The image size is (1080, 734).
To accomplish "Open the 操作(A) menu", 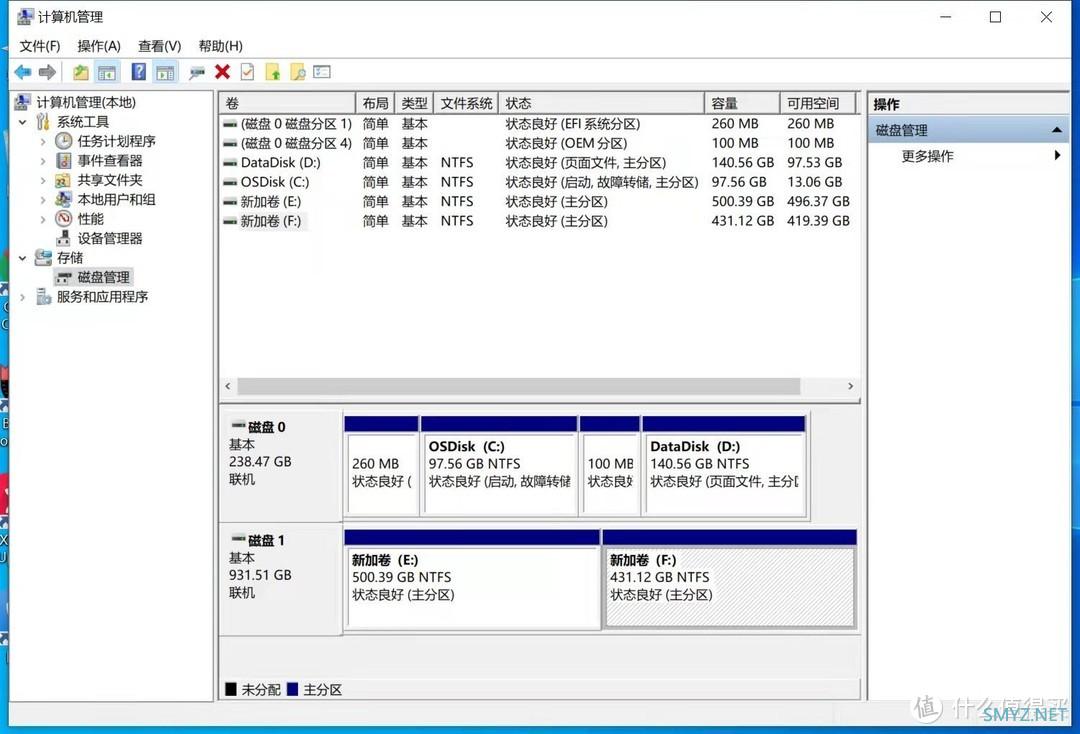I will 98,46.
